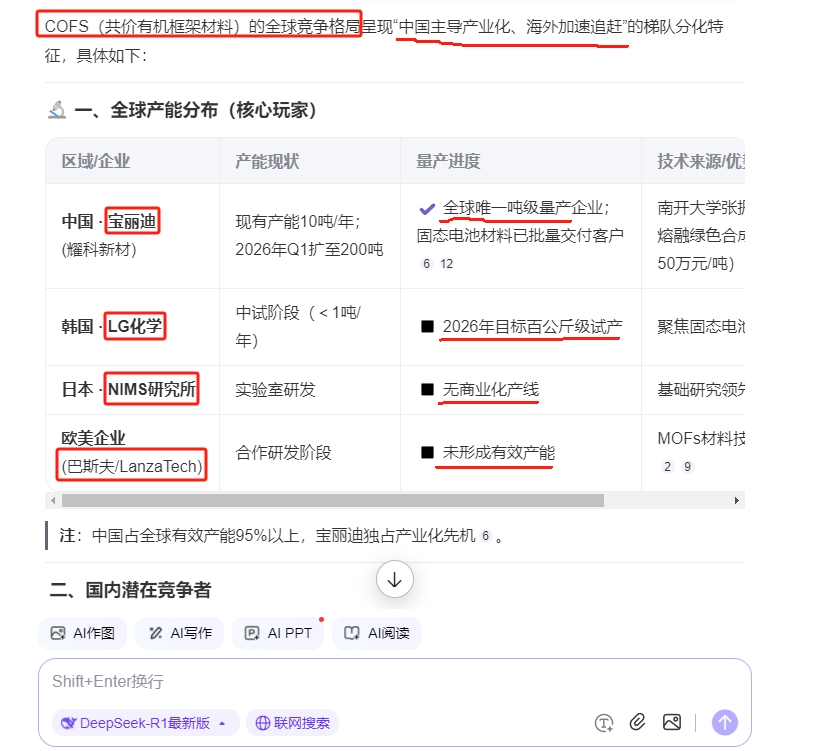Click the 全球唯一吨级量产企业 text
This screenshot has width=825, height=751.
[x=522, y=208]
